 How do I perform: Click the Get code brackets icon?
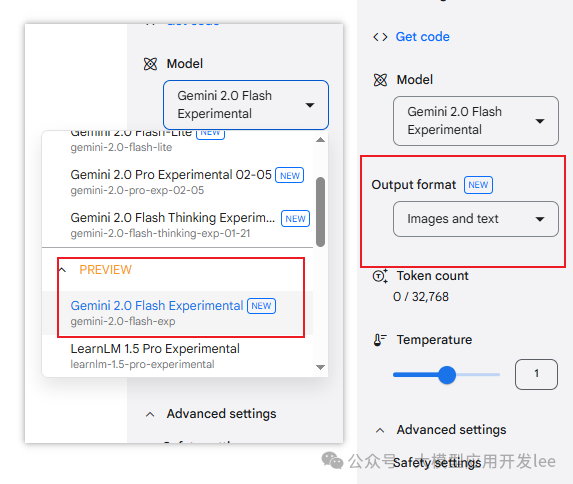pyautogui.click(x=380, y=37)
